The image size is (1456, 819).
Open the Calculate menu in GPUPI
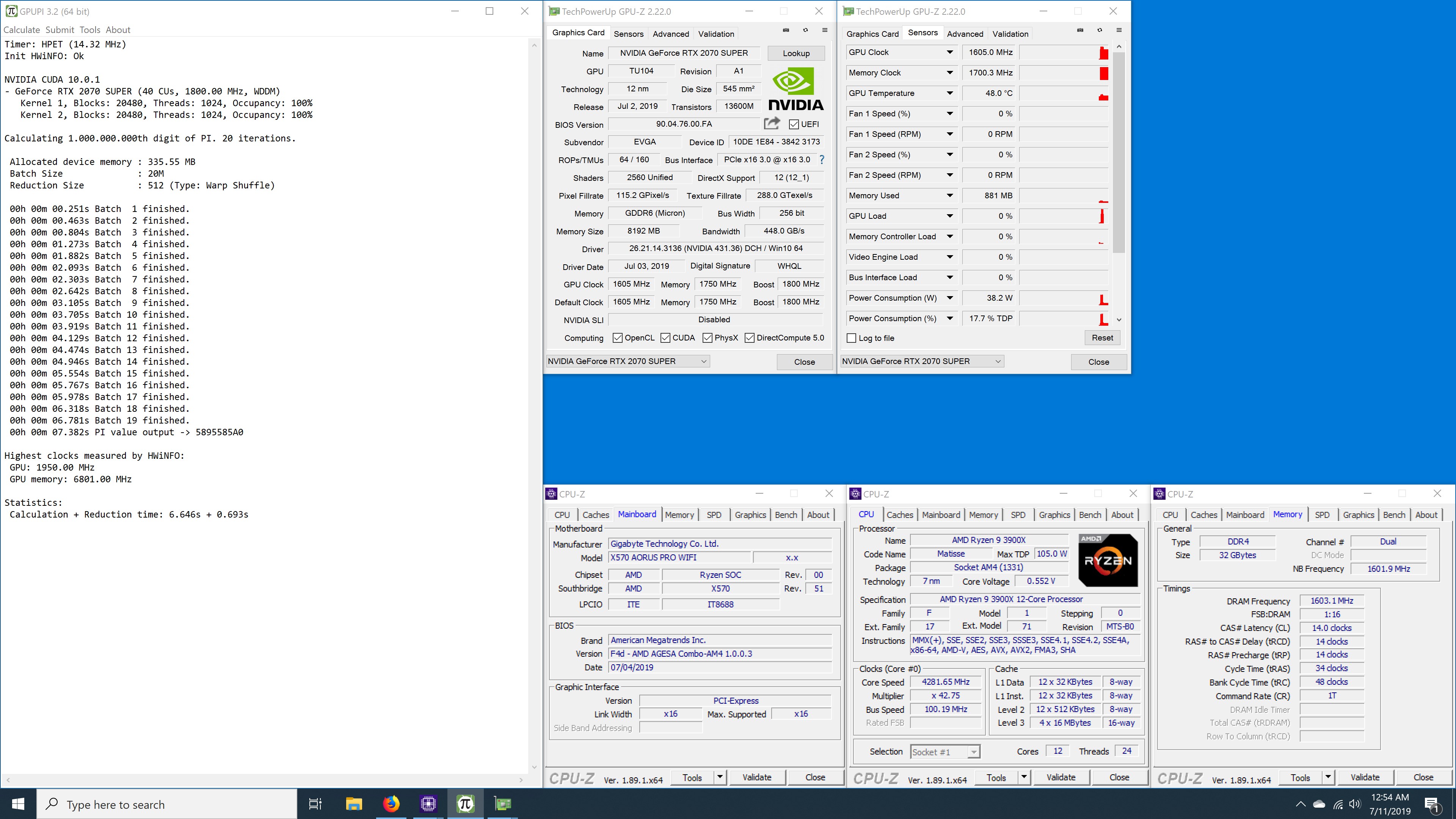22,30
